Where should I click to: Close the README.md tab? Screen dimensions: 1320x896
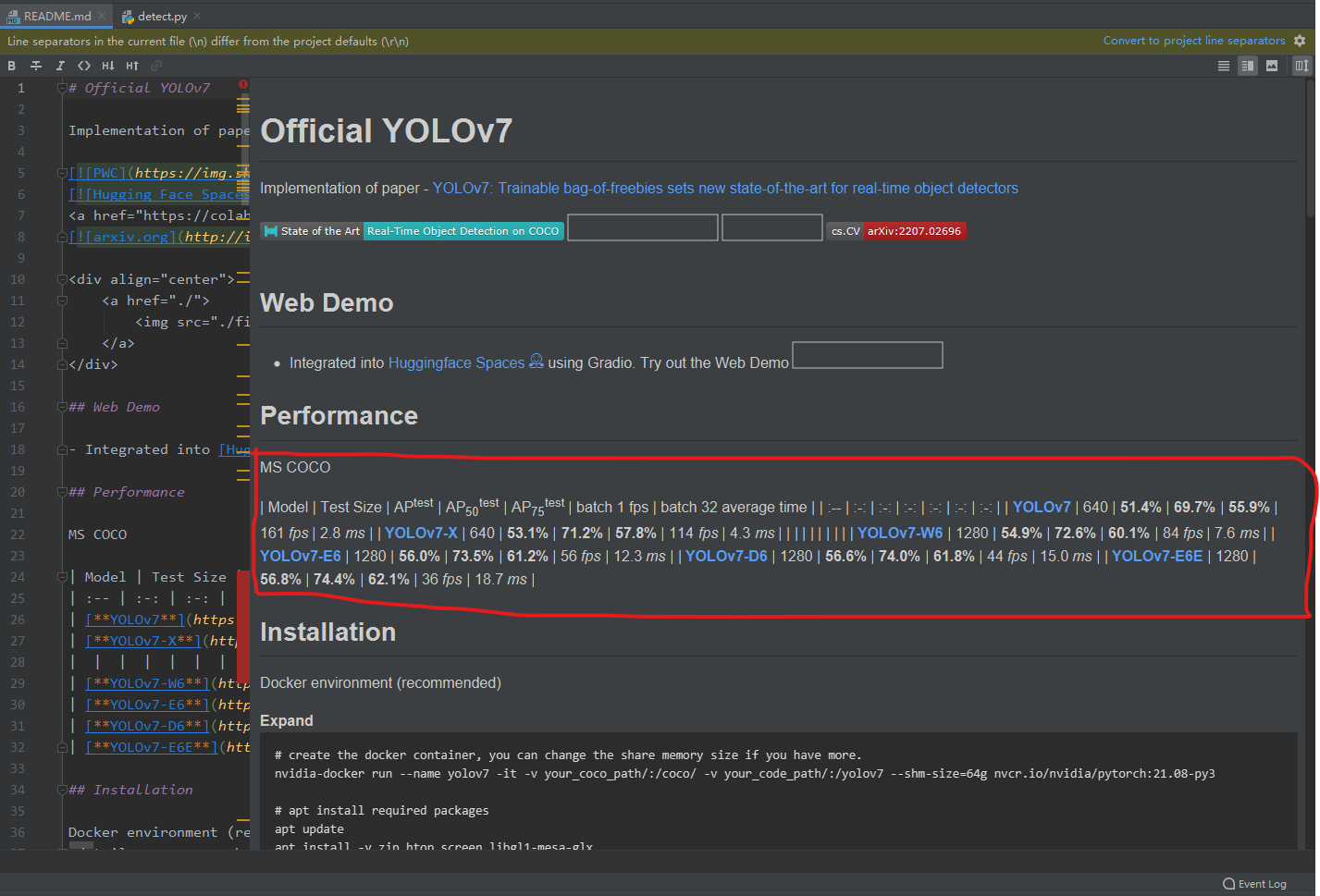(x=102, y=17)
